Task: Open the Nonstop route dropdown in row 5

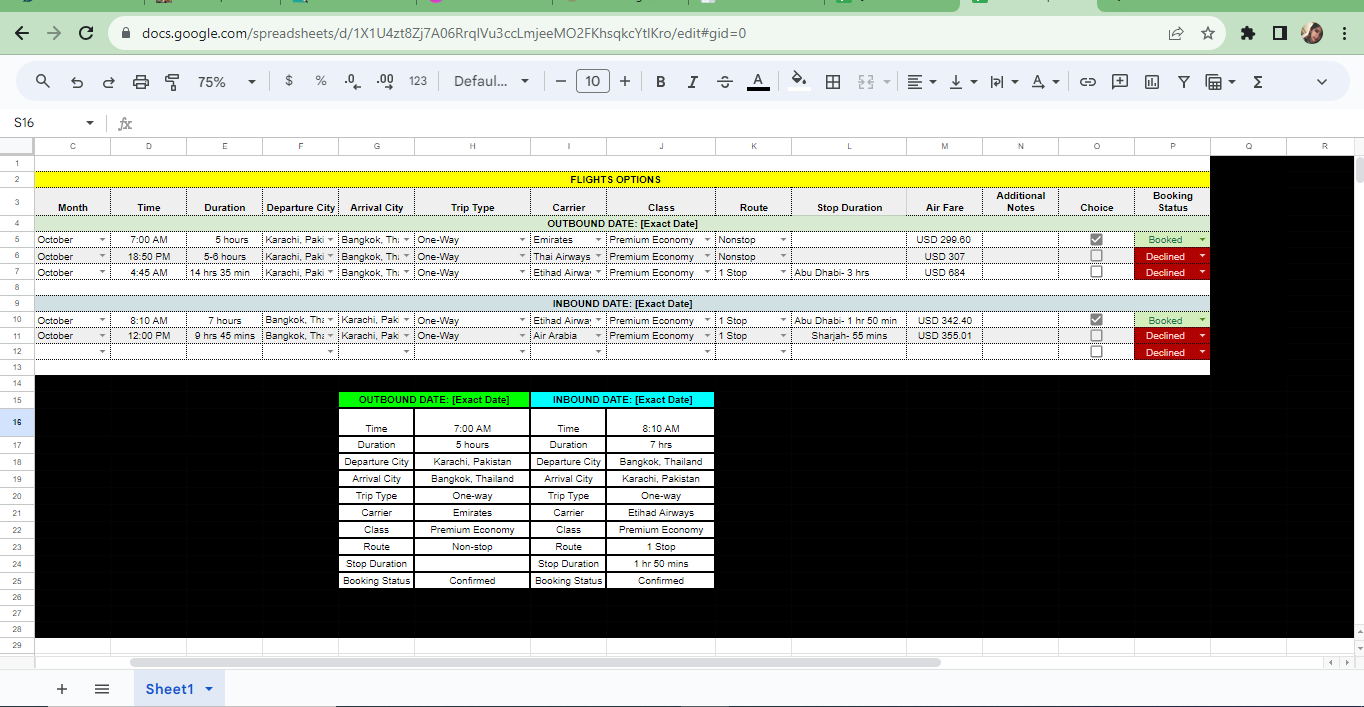Action: [783, 240]
